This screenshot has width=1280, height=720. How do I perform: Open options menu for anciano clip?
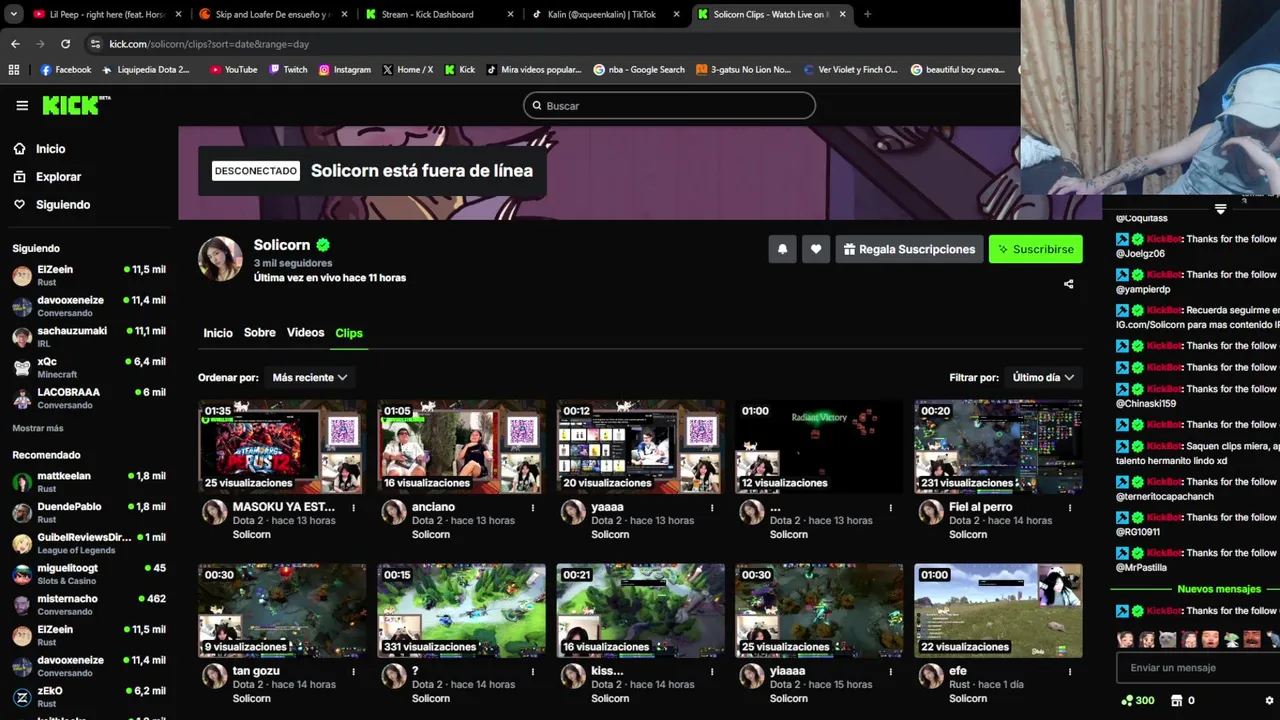coord(532,507)
